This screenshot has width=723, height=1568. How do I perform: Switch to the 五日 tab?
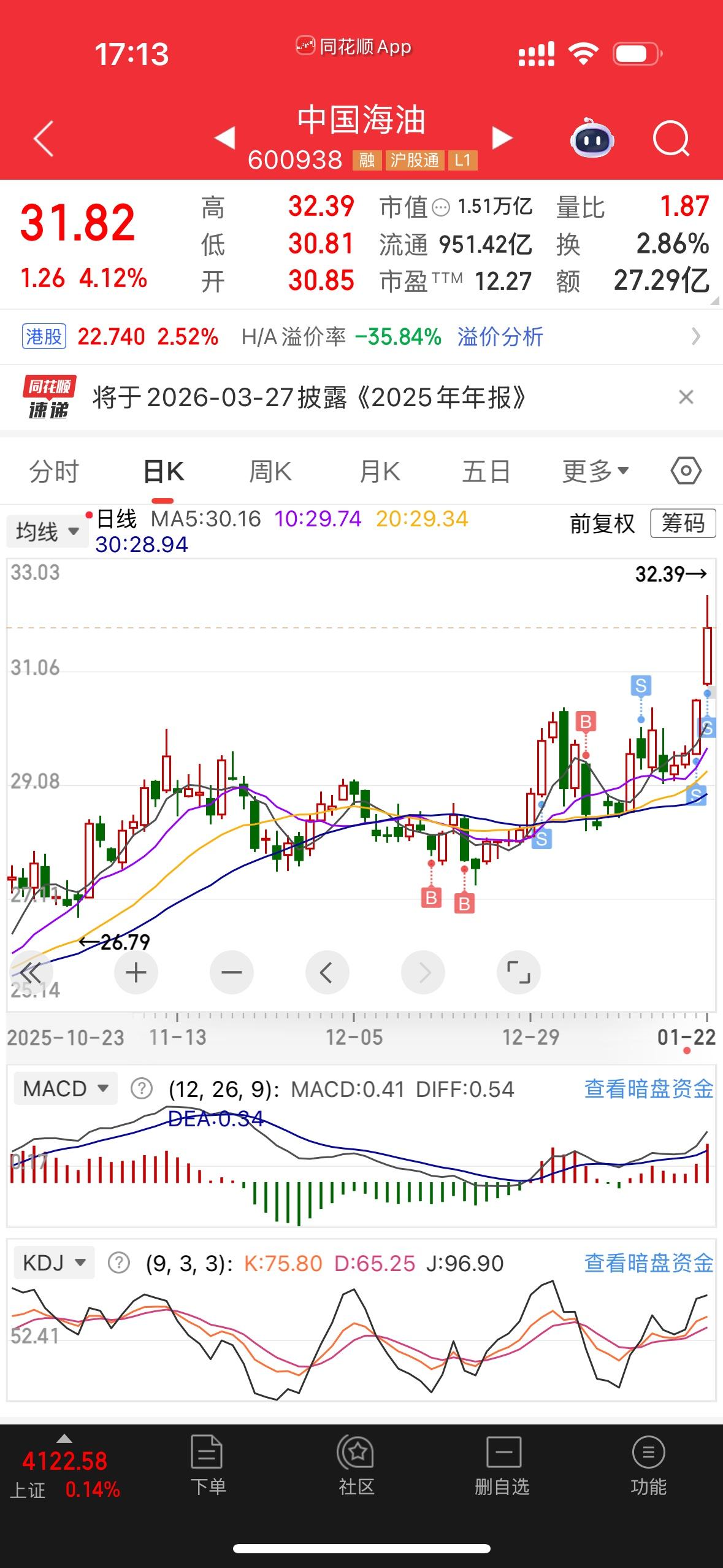point(486,471)
